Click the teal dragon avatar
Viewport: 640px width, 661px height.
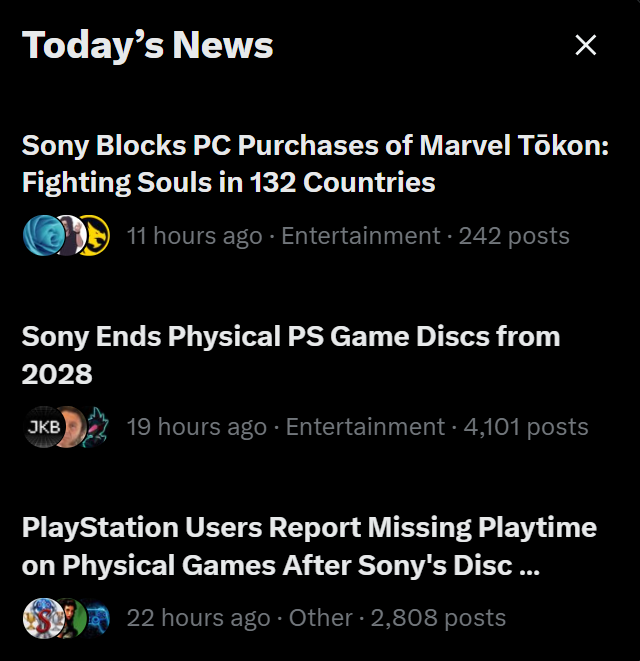(x=98, y=427)
